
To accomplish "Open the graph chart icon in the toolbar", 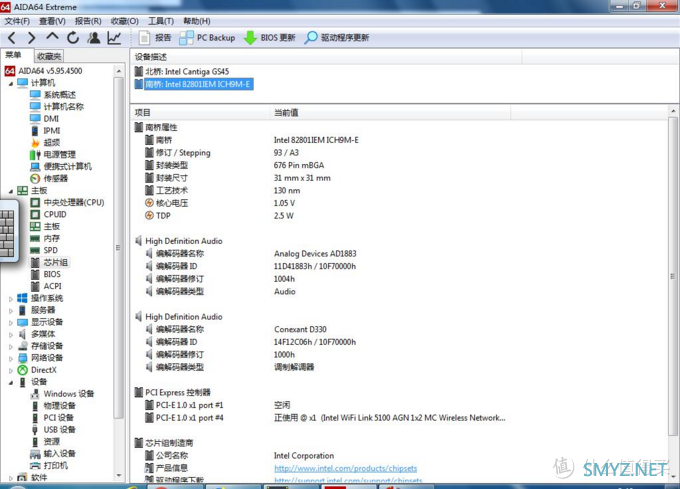I will coord(114,38).
